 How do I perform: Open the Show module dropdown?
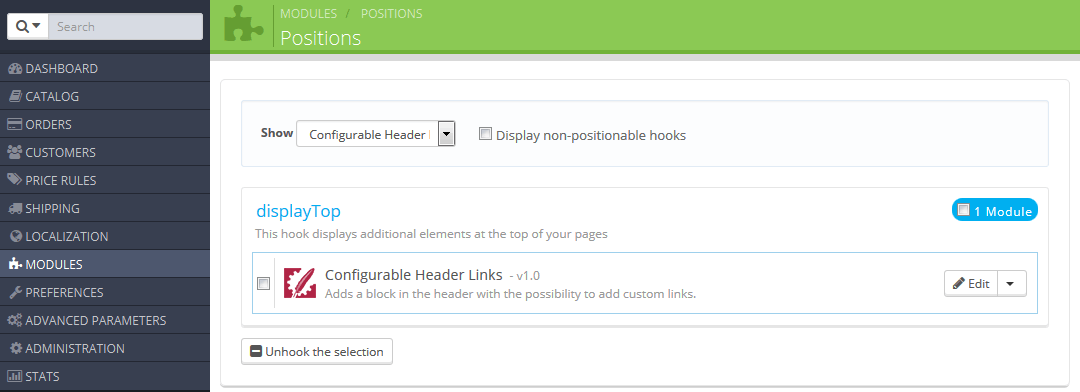click(375, 134)
